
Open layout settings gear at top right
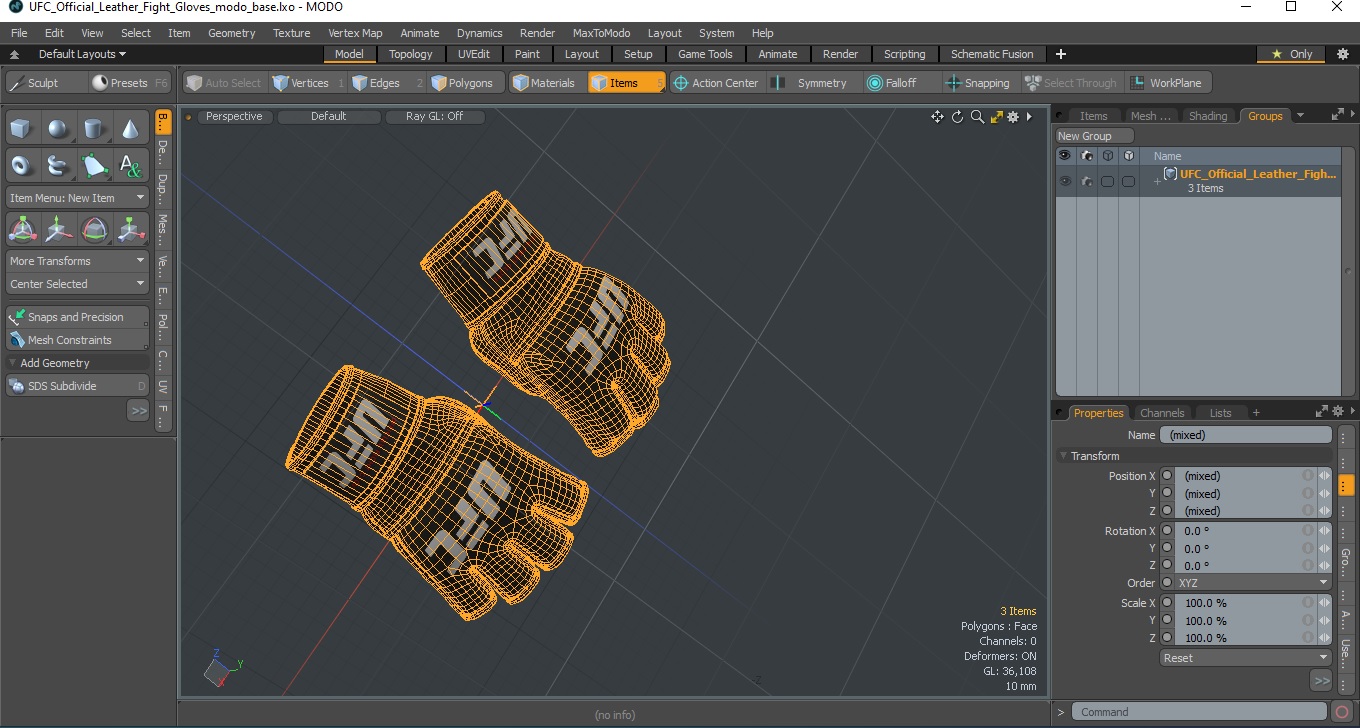click(1343, 54)
